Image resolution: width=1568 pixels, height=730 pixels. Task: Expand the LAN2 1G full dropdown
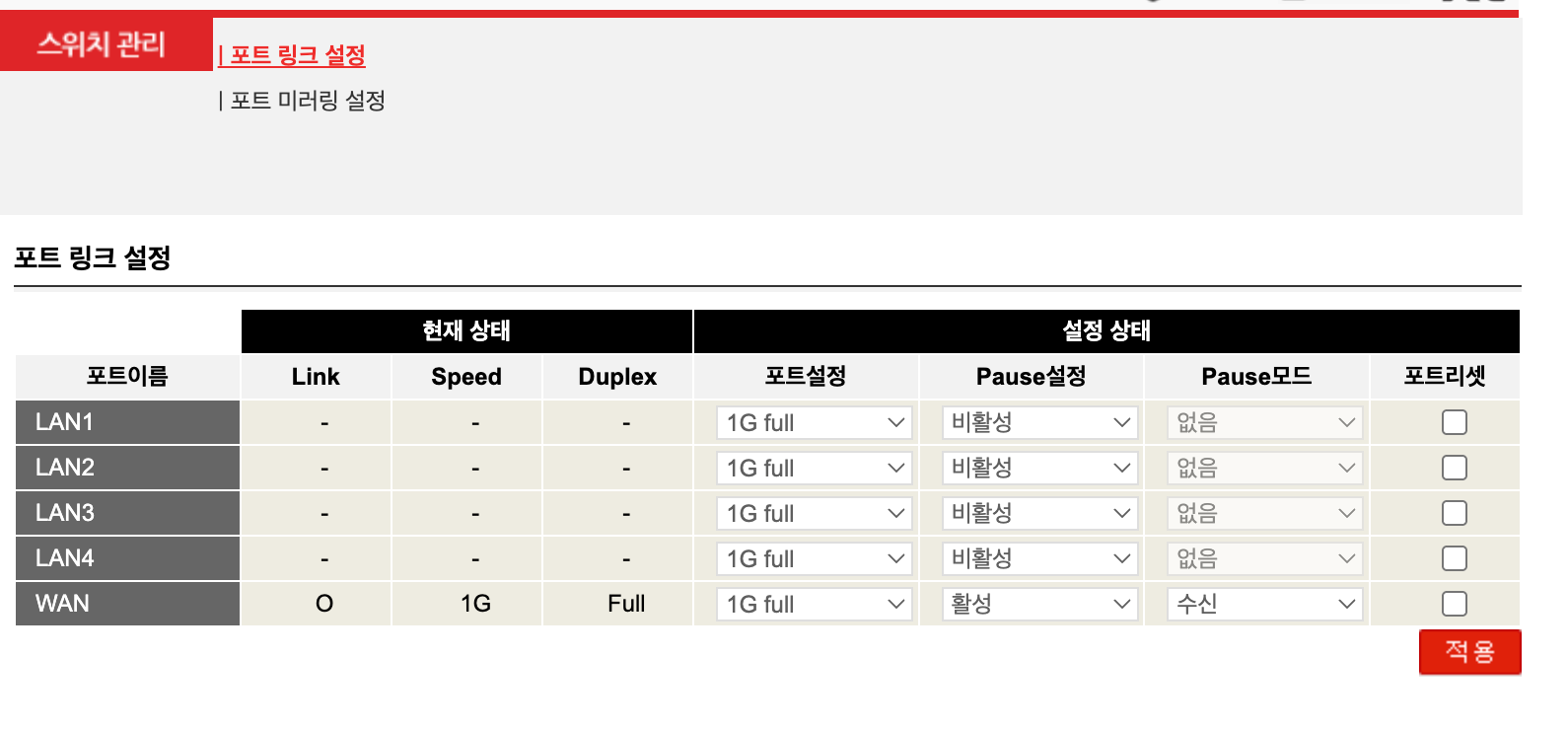[x=815, y=469]
